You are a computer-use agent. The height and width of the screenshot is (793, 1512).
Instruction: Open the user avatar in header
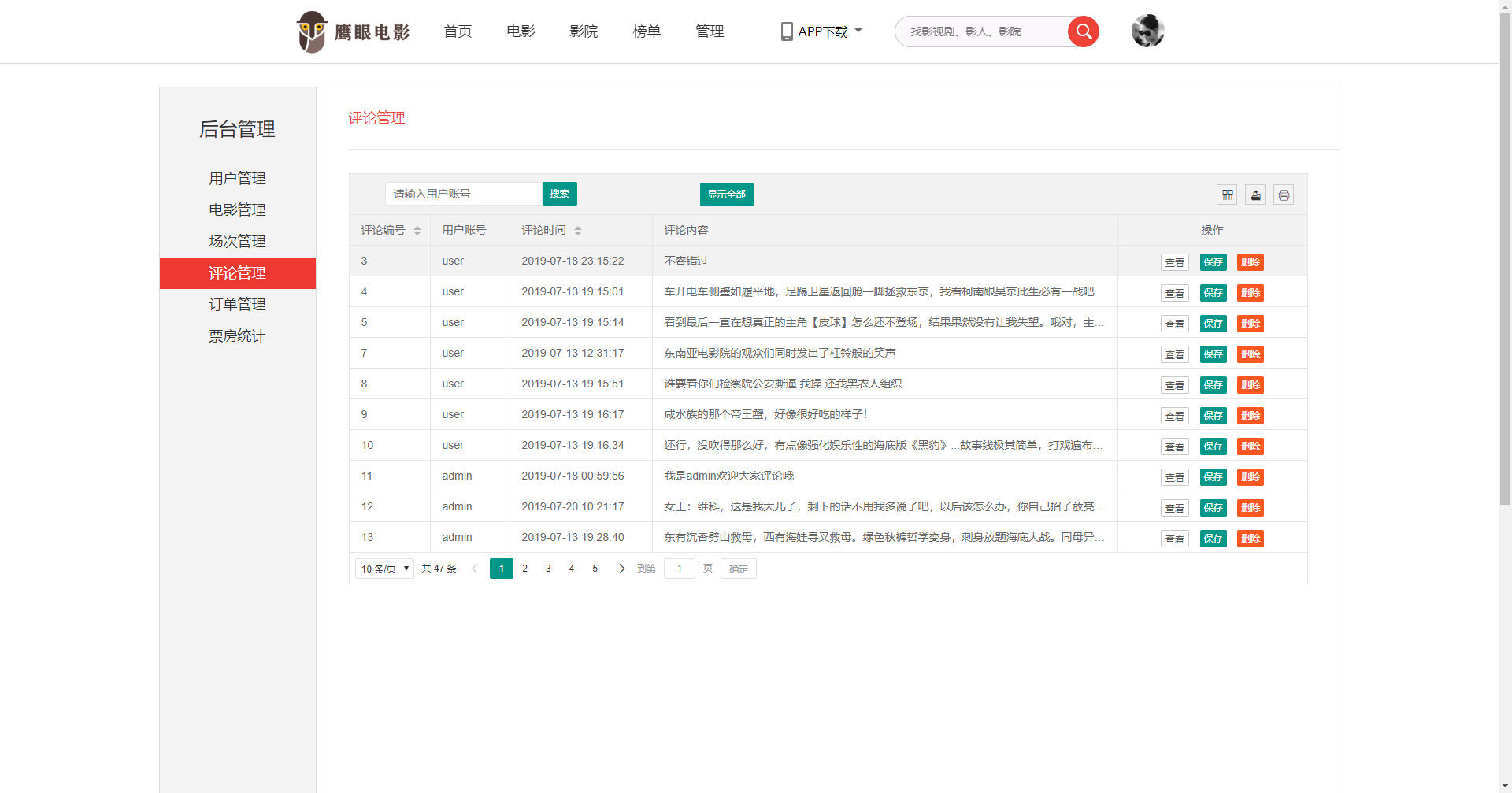[1147, 31]
